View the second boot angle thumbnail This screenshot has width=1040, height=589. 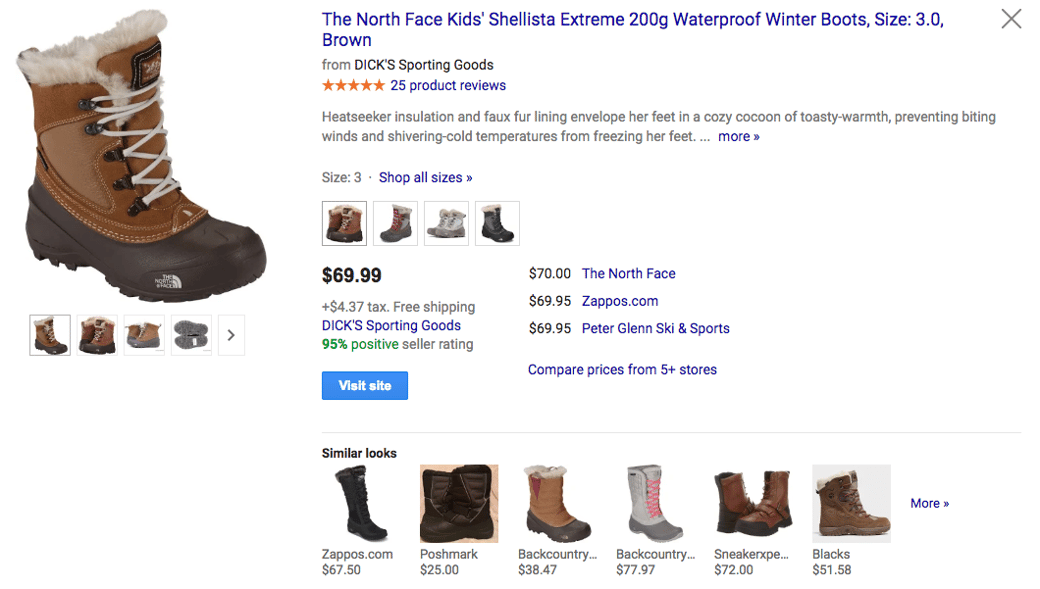97,335
